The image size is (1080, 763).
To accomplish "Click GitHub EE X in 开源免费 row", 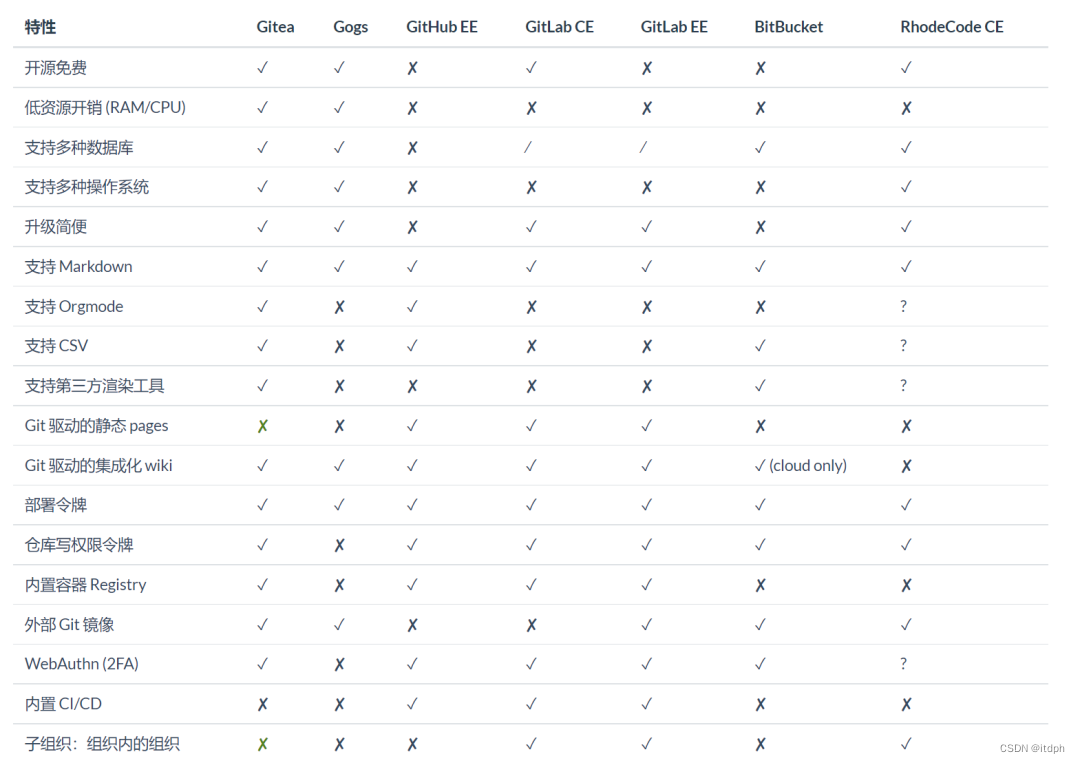I will point(412,68).
